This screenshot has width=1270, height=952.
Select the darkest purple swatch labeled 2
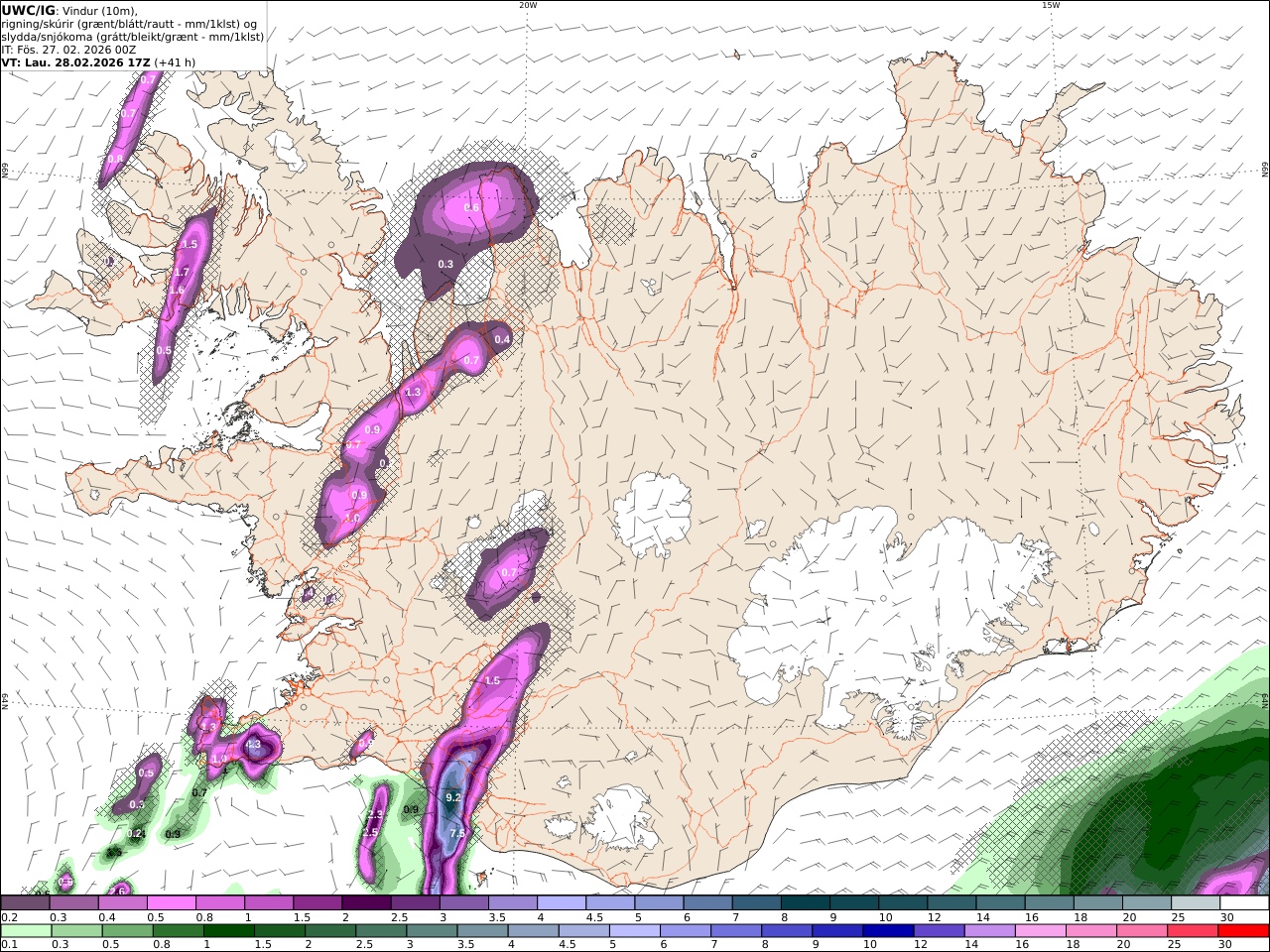(x=366, y=903)
